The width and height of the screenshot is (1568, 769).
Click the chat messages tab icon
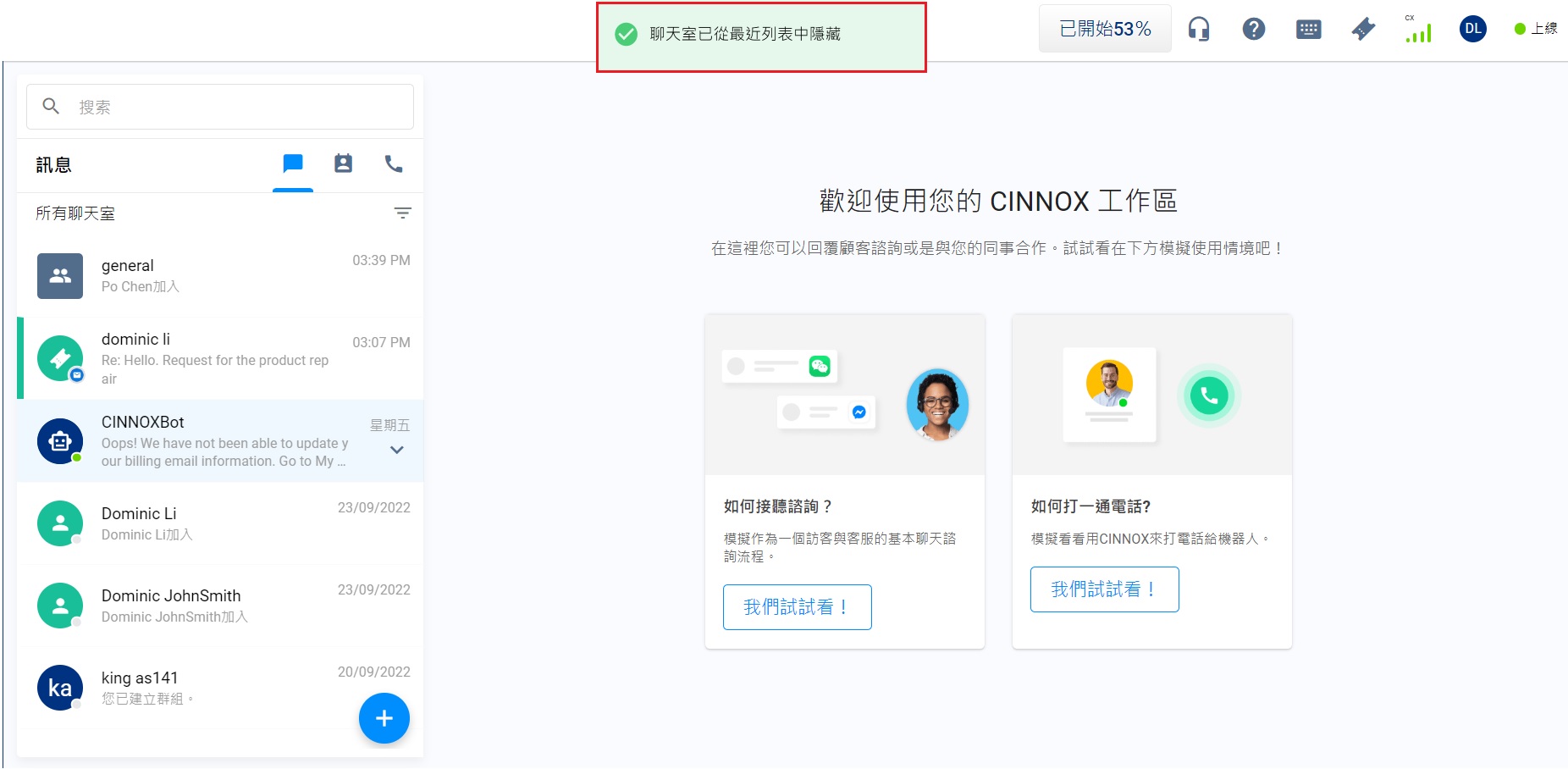(292, 164)
